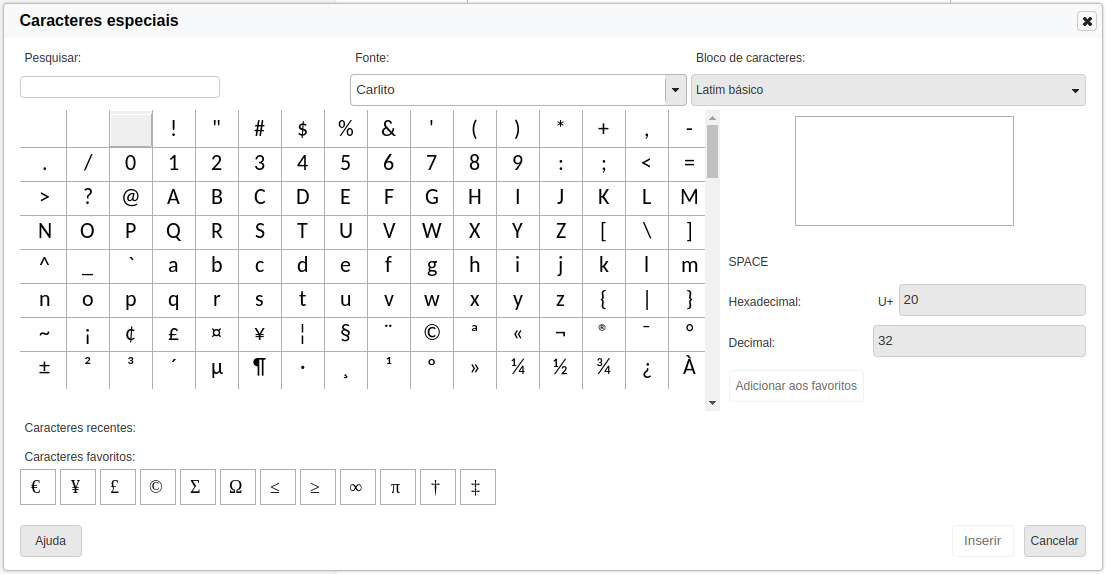Click the Pesquisar search field
The width and height of the screenshot is (1106, 574).
[120, 88]
